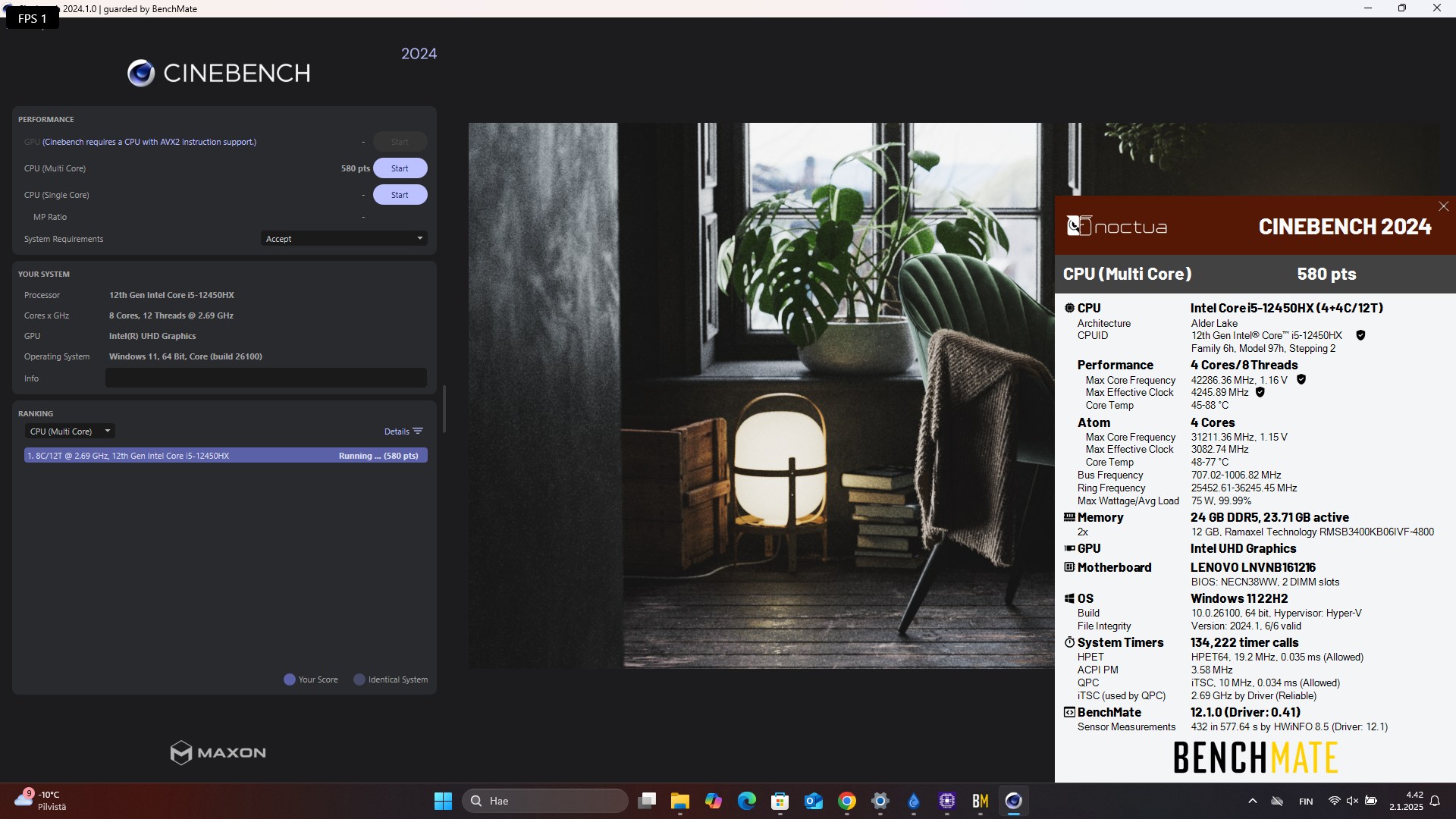Open the notifications bell icon
This screenshot has width=1456, height=819.
[x=1435, y=801]
